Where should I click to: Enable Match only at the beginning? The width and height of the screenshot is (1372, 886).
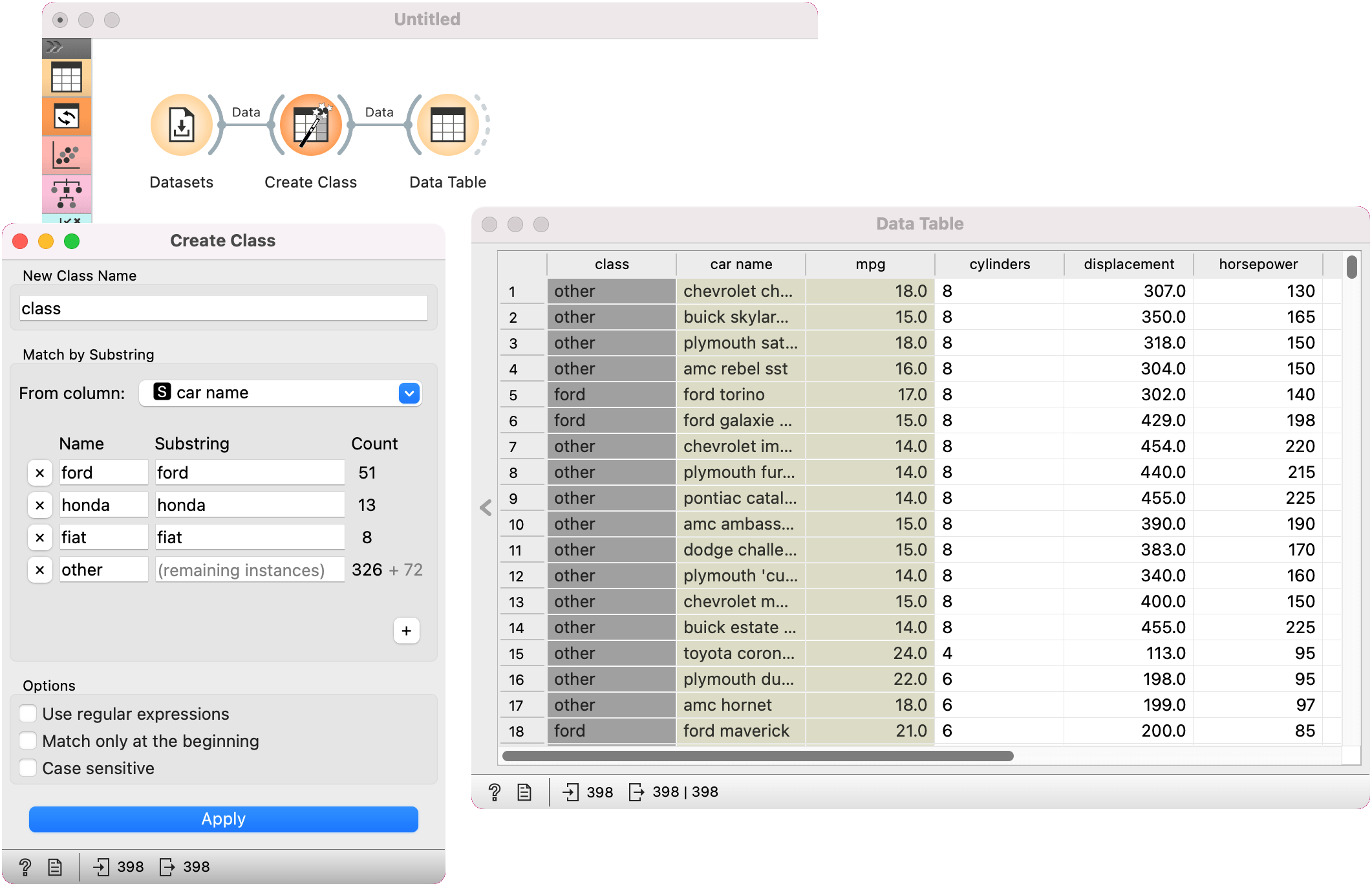pos(28,740)
